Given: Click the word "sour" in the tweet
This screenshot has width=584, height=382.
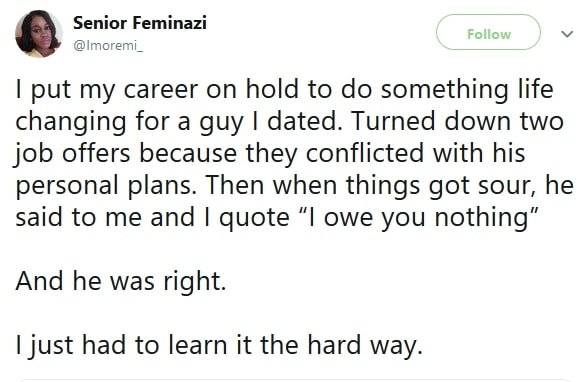Looking at the screenshot, I should coord(504,185).
